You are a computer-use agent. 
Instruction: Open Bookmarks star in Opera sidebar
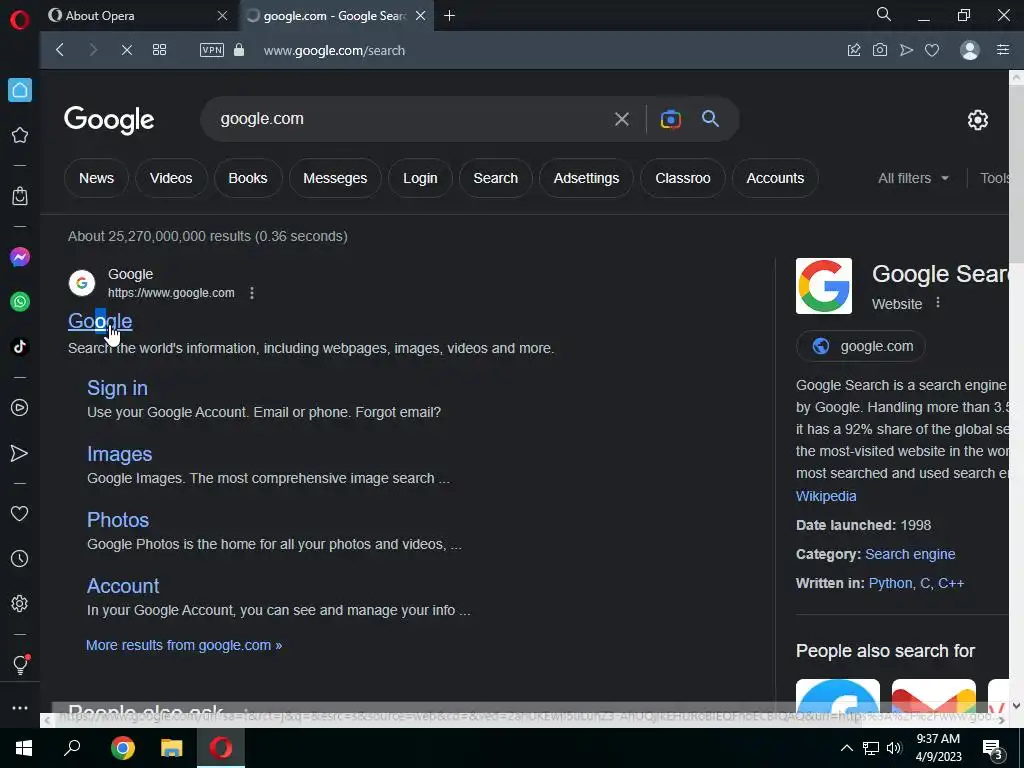[20, 135]
